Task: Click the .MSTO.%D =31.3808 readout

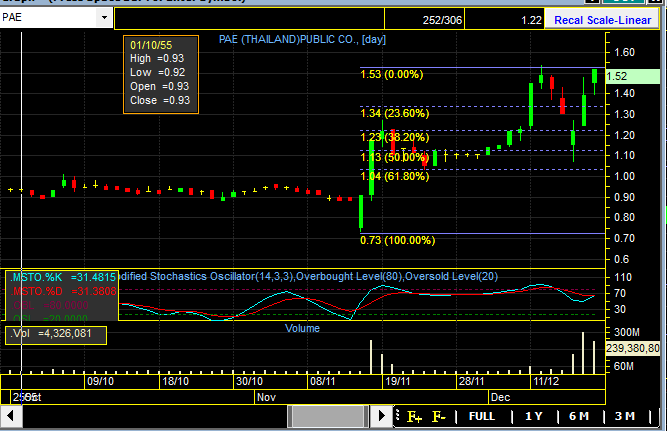Action: coord(63,291)
